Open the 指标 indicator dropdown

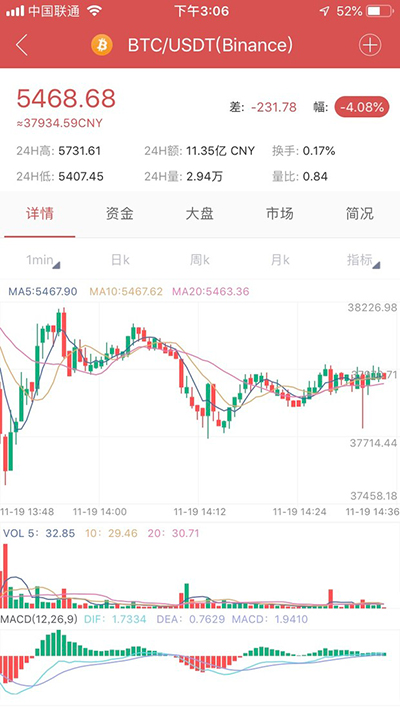pyautogui.click(x=362, y=260)
